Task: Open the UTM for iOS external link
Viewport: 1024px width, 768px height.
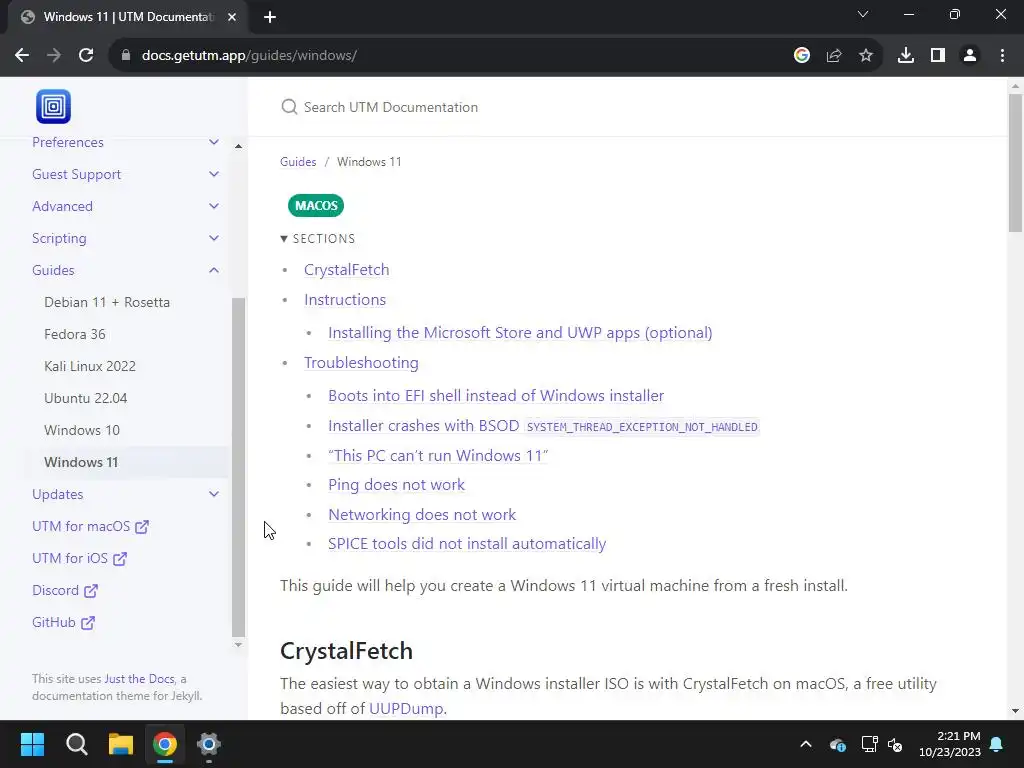Action: tap(79, 558)
